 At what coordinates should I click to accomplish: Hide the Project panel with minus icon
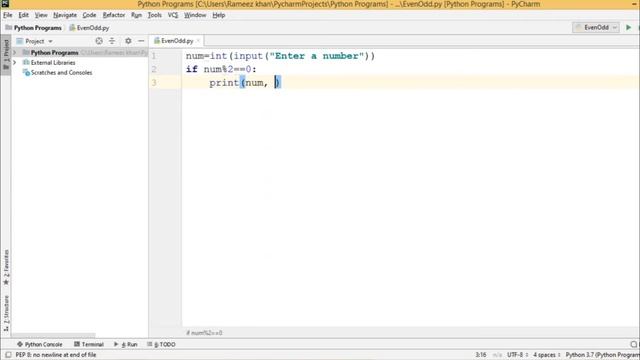point(141,41)
